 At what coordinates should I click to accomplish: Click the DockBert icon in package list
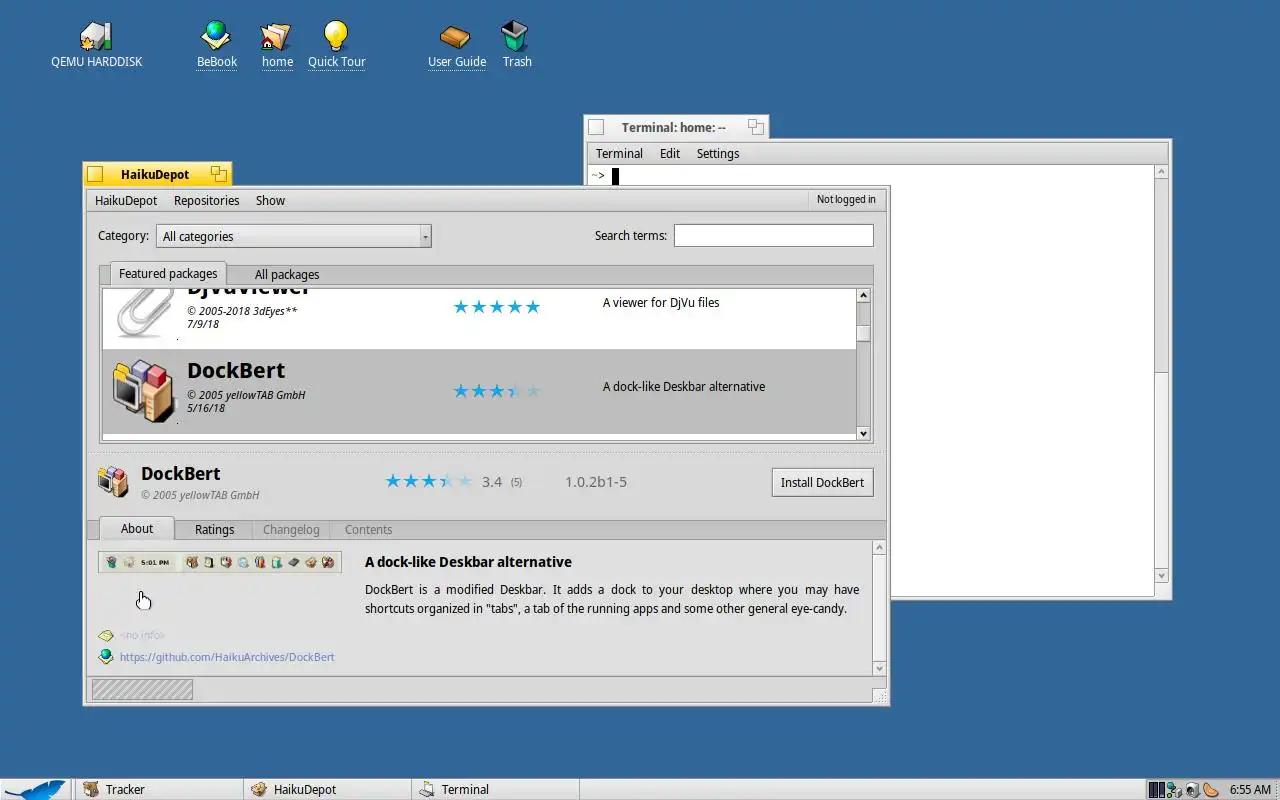142,391
